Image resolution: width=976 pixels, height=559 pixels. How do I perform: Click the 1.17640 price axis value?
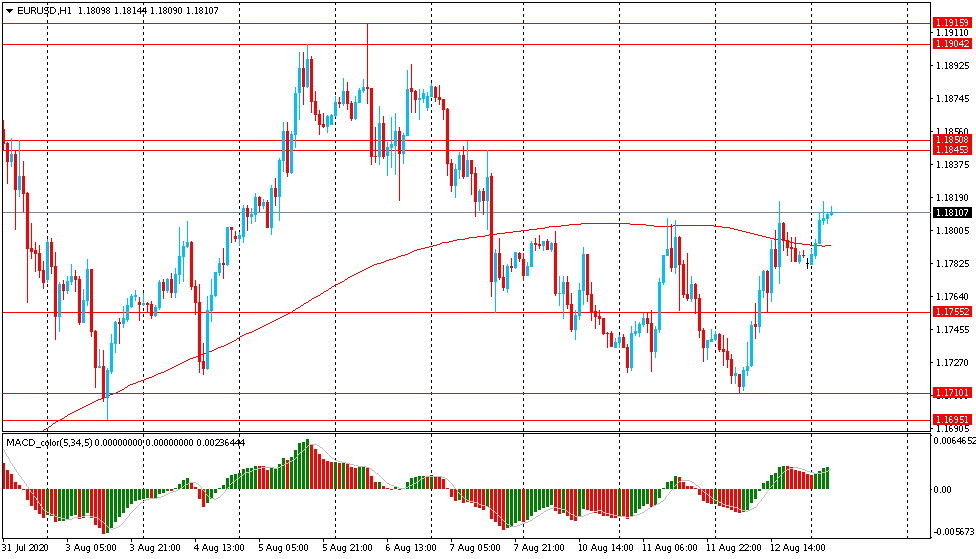point(952,296)
